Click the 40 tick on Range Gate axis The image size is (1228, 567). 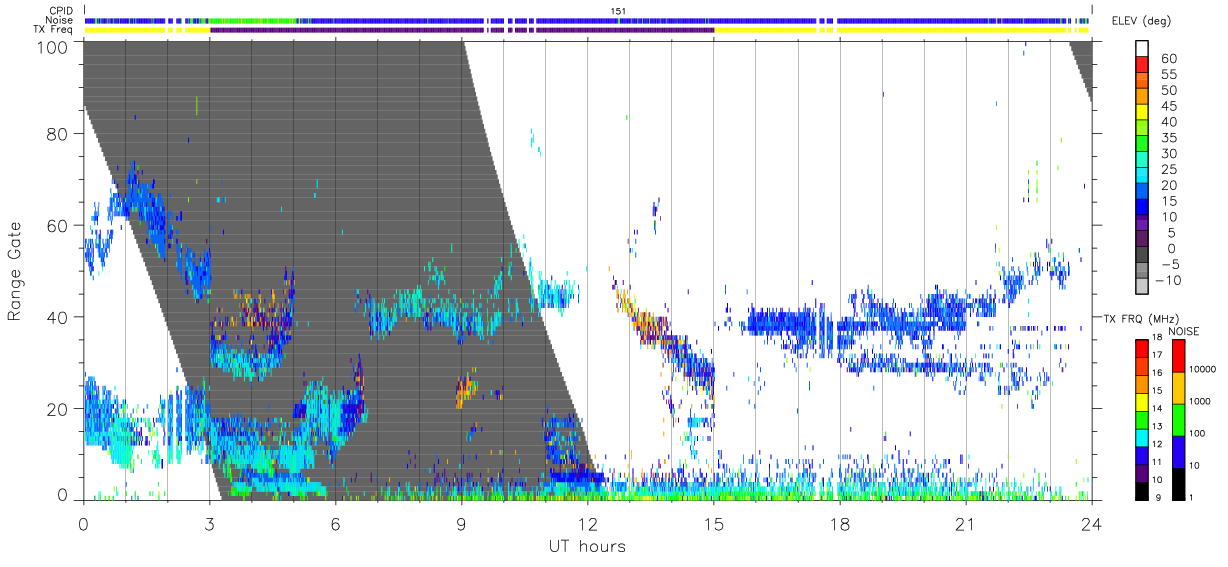57,317
